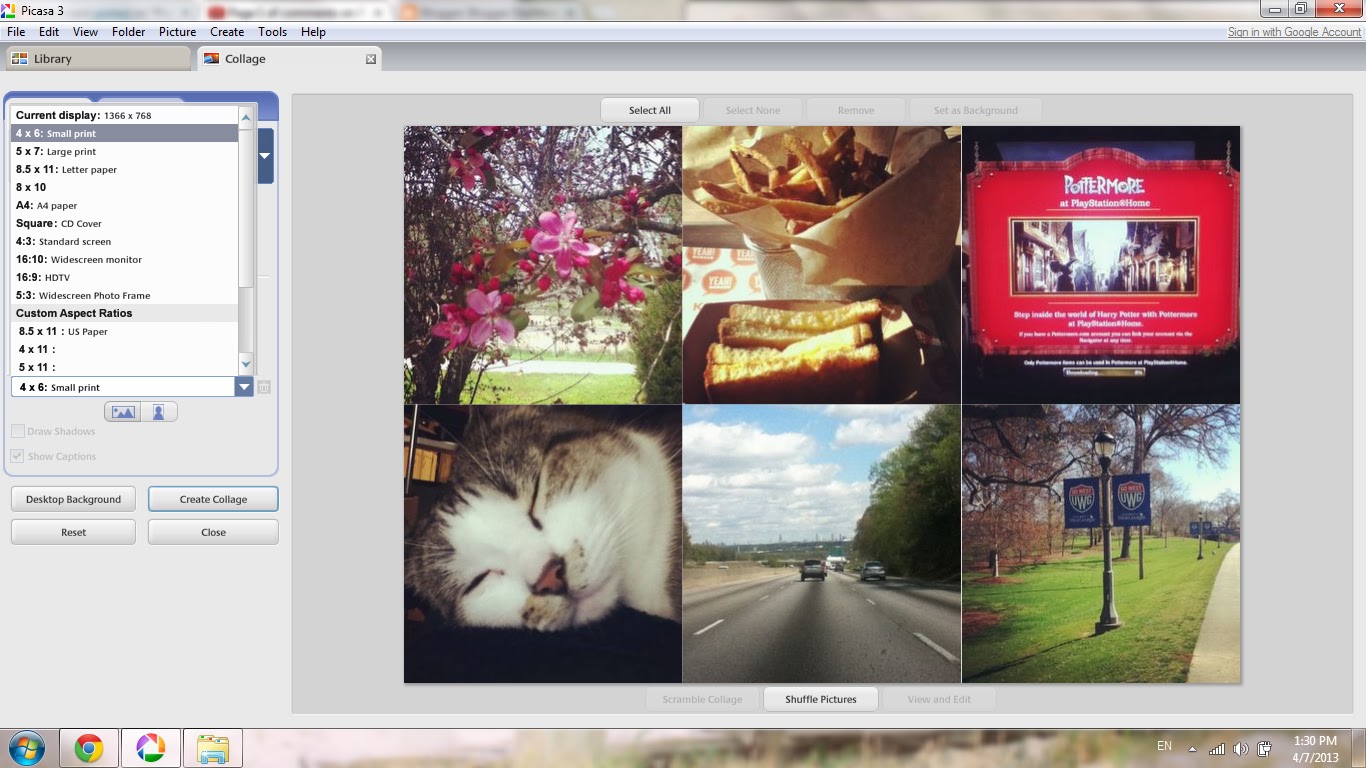Open the aspect ratio dropdown showing 4 x 6
The width and height of the screenshot is (1366, 768).
click(x=244, y=386)
